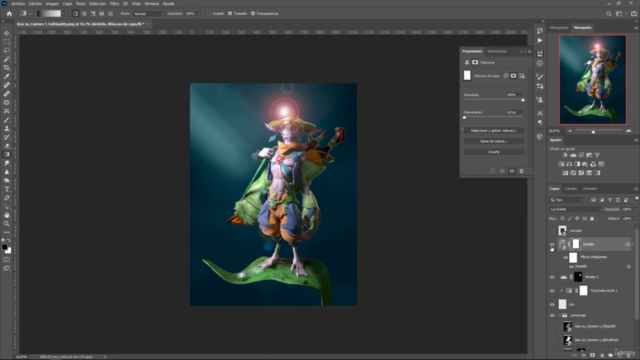Select the Magic Wand tool
The image size is (640, 360).
coord(7,59)
